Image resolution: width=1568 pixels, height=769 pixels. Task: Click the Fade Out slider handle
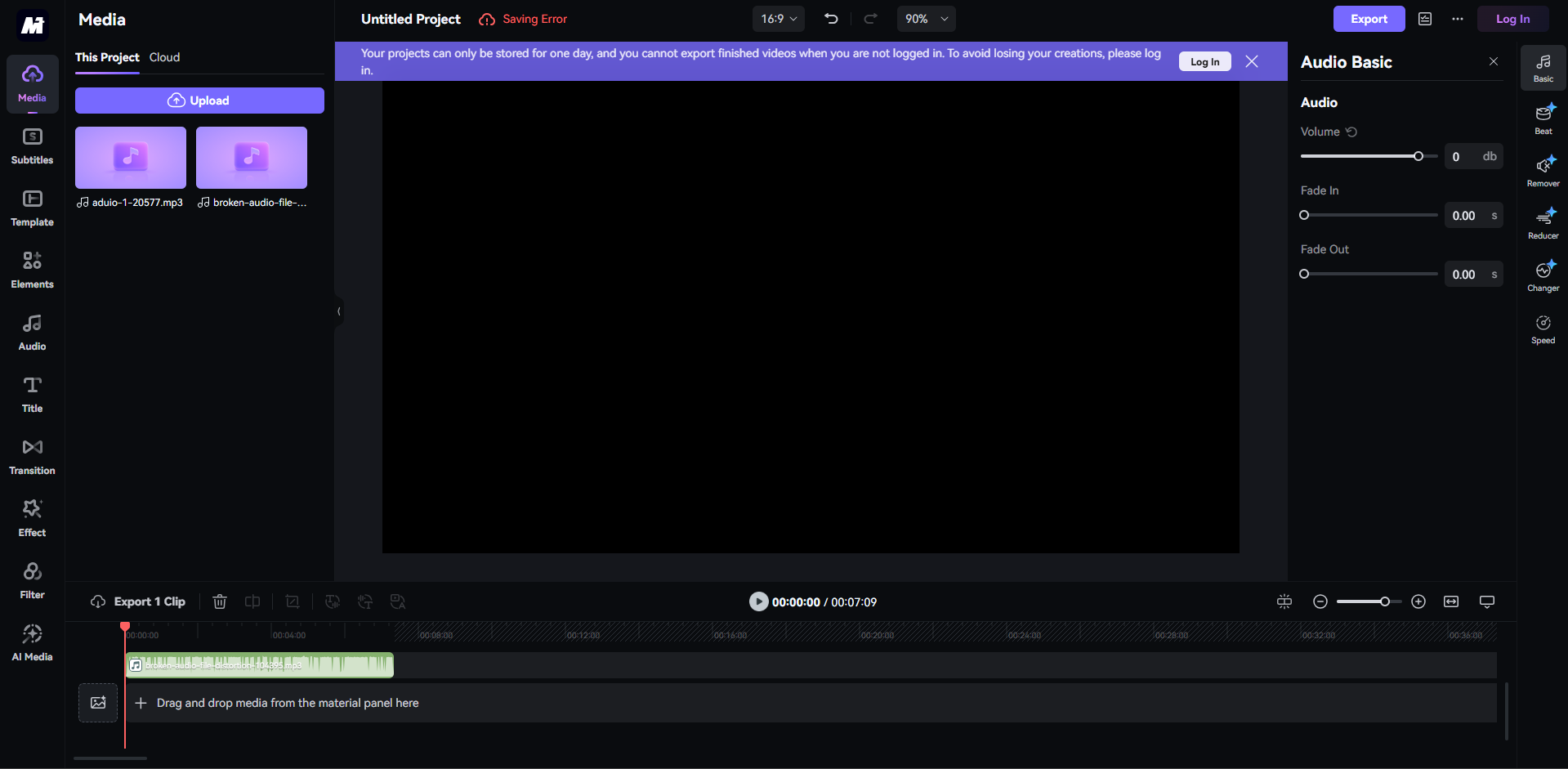(x=1304, y=274)
